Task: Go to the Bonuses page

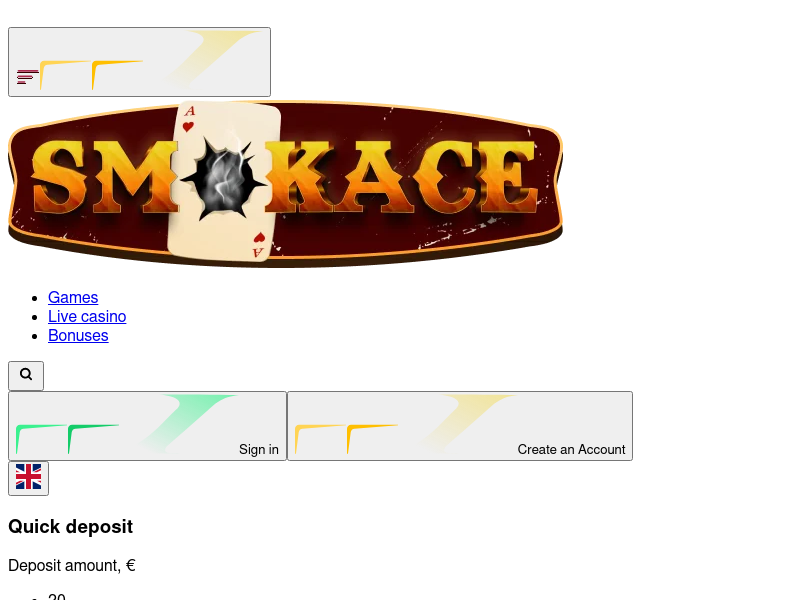Action: [78, 336]
